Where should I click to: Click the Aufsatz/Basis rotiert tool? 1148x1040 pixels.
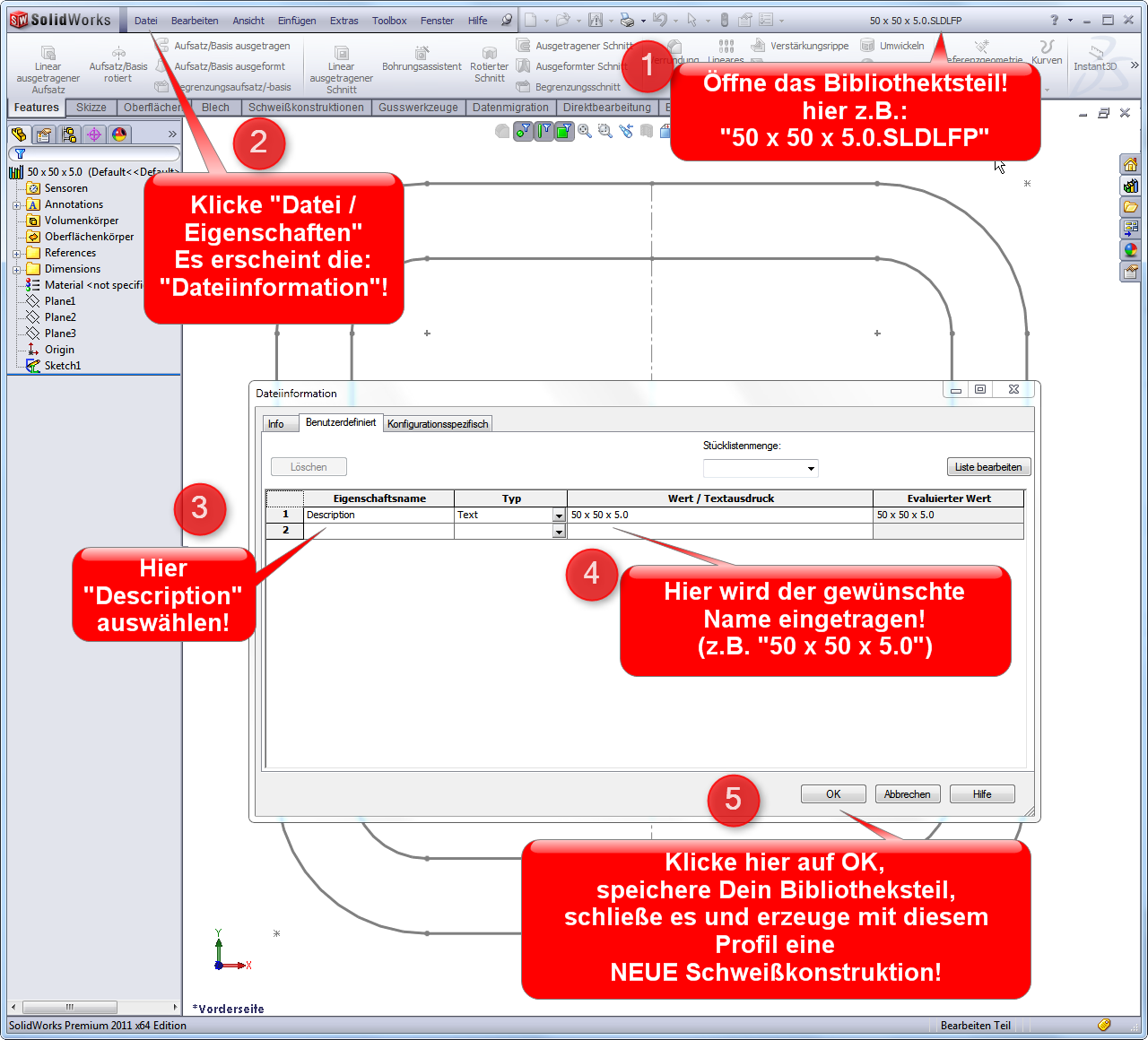[118, 65]
